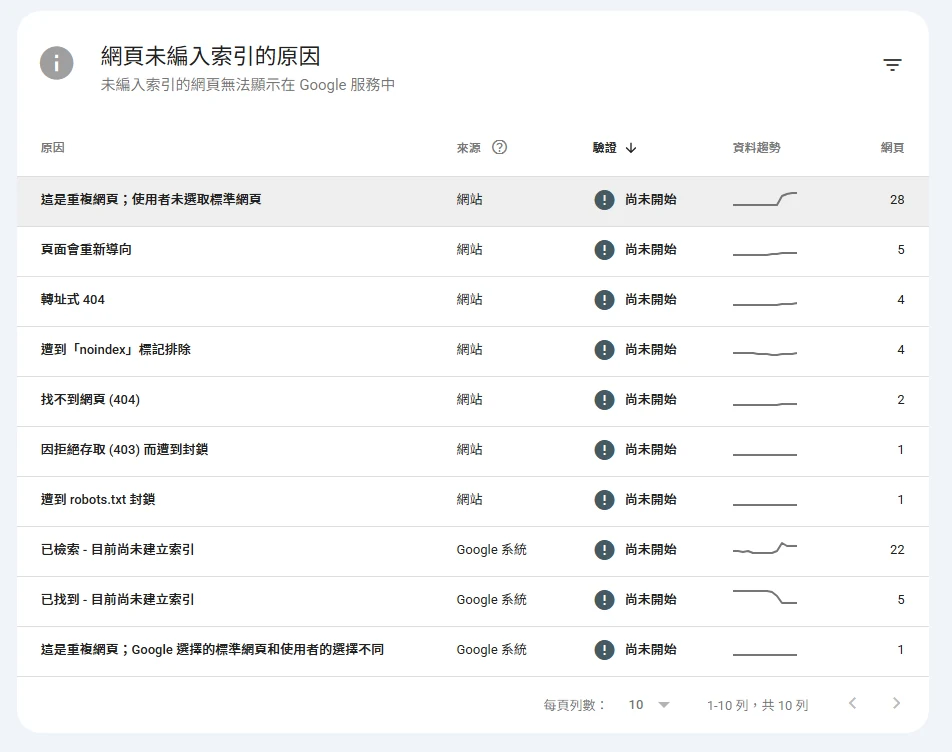Viewport: 952px width, 752px height.
Task: Click page count 5 in 已找到 row
Action: (x=901, y=600)
